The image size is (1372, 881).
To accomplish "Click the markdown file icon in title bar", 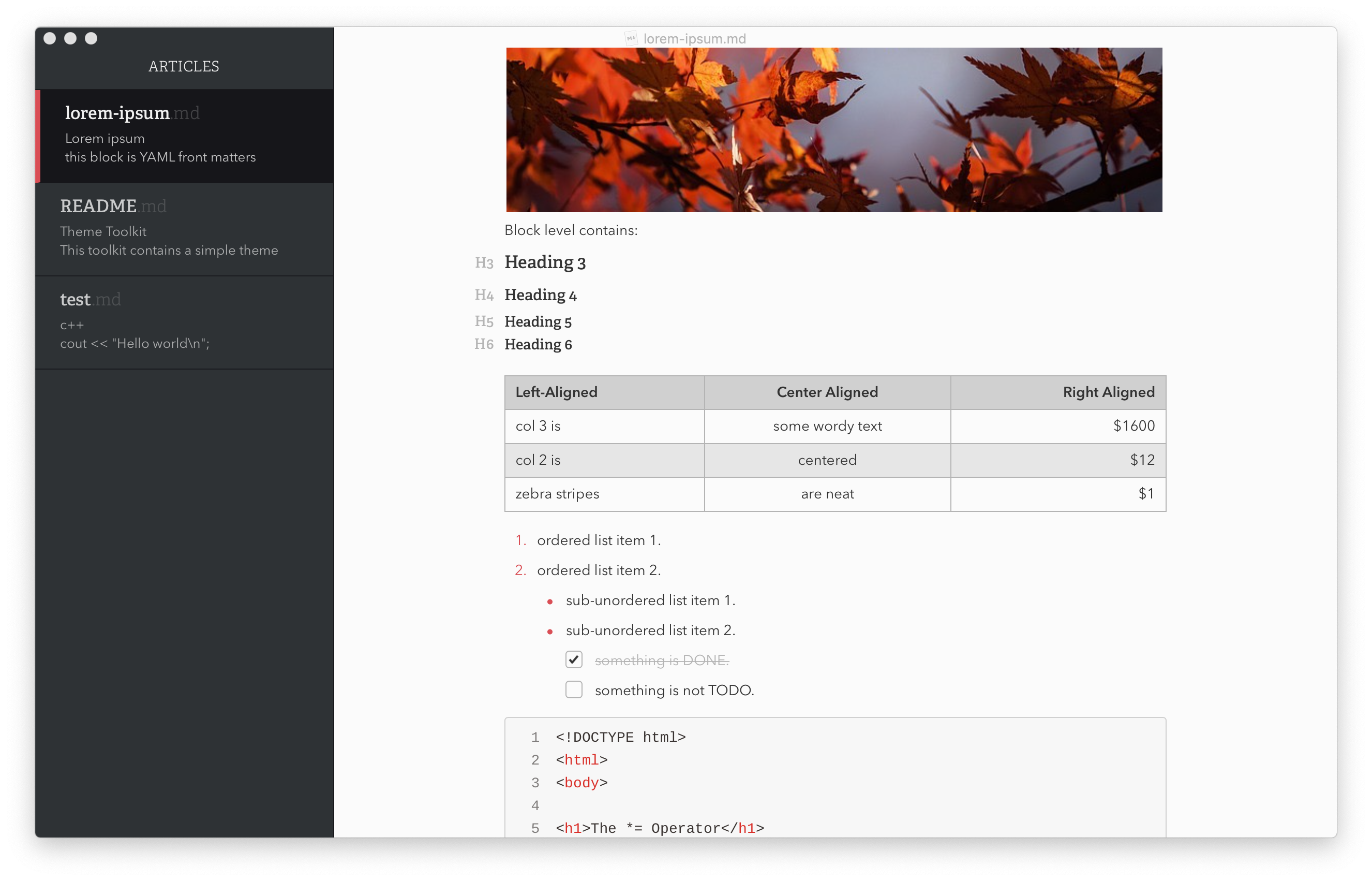I will (x=631, y=39).
